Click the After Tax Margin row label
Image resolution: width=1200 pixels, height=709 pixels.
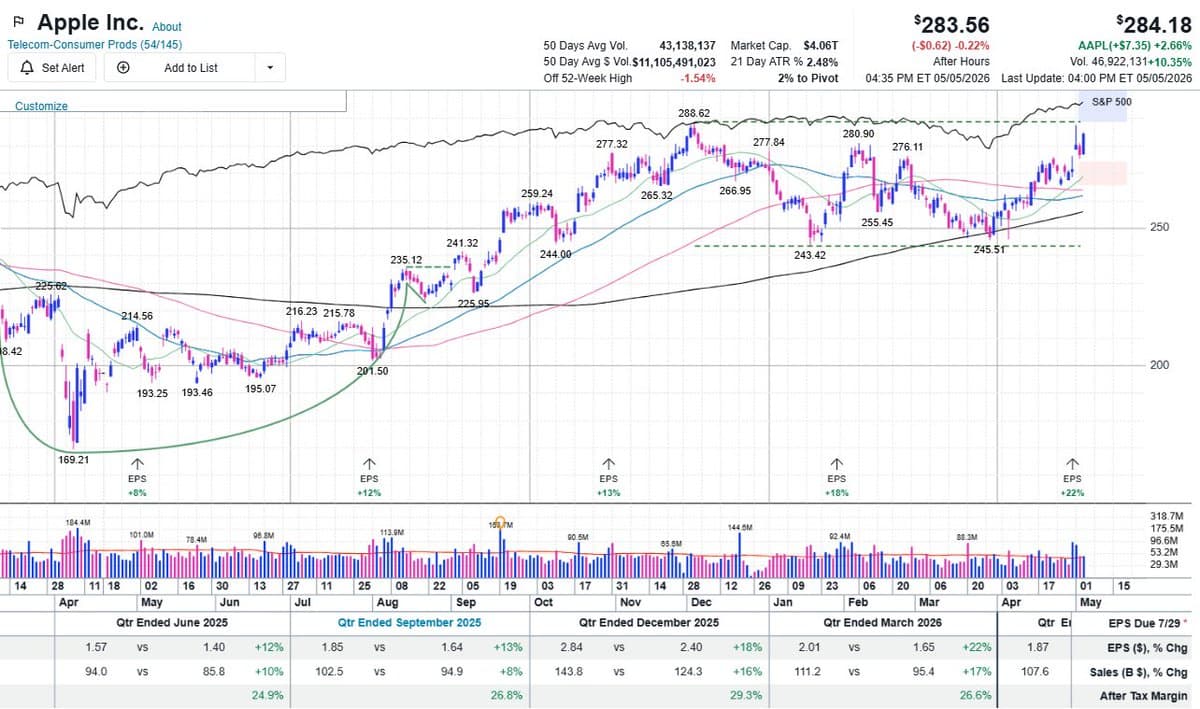click(1144, 696)
